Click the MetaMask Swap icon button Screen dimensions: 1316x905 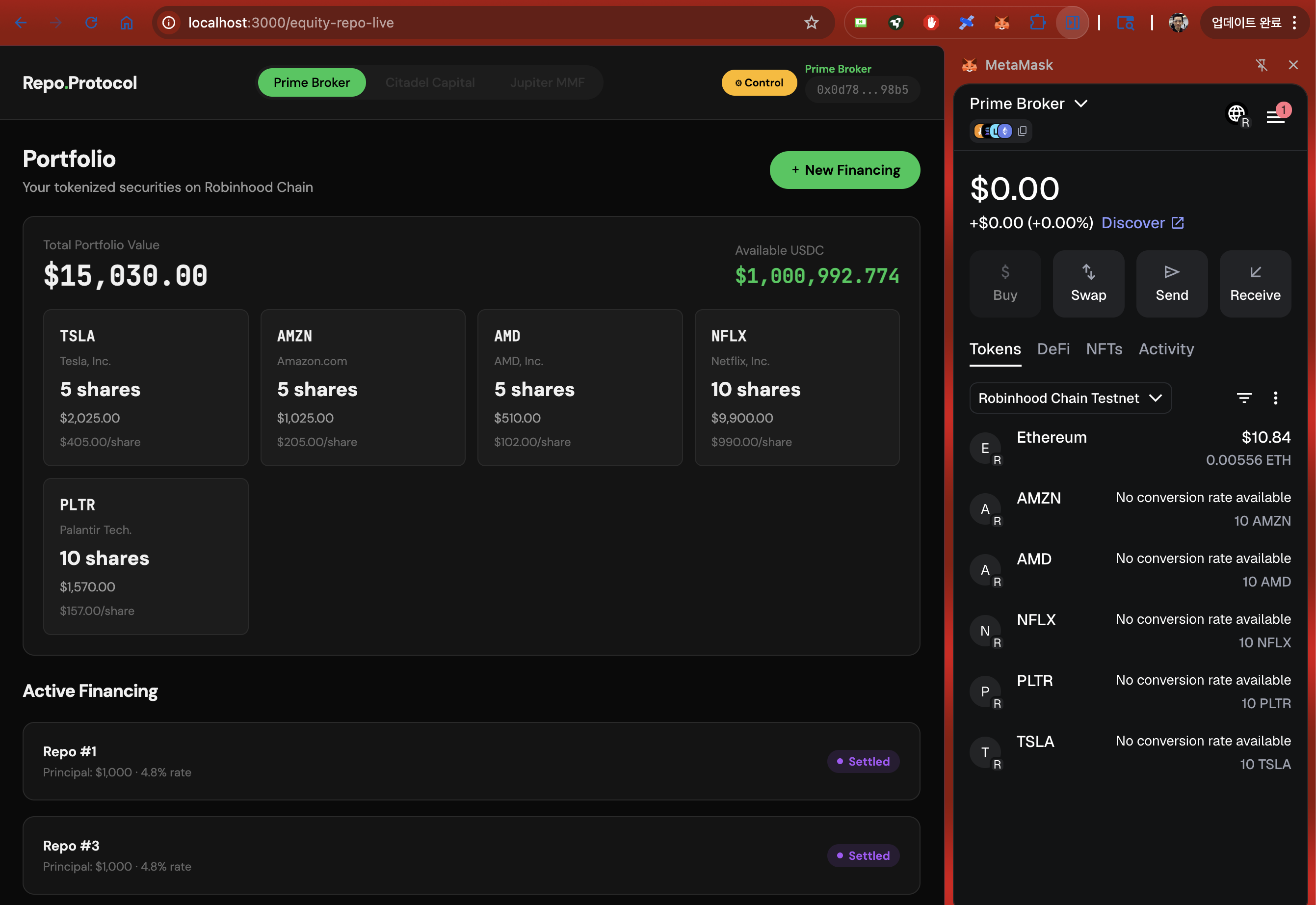tap(1088, 284)
